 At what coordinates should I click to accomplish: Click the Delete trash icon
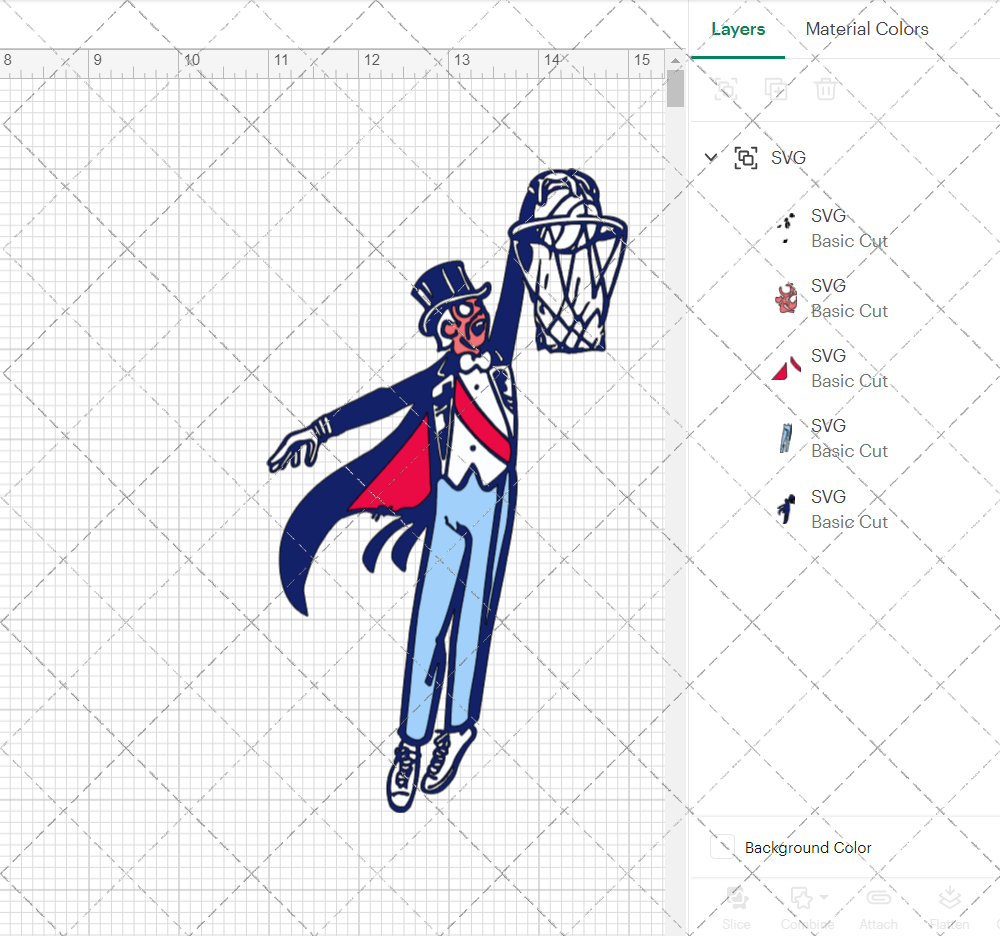click(x=825, y=89)
